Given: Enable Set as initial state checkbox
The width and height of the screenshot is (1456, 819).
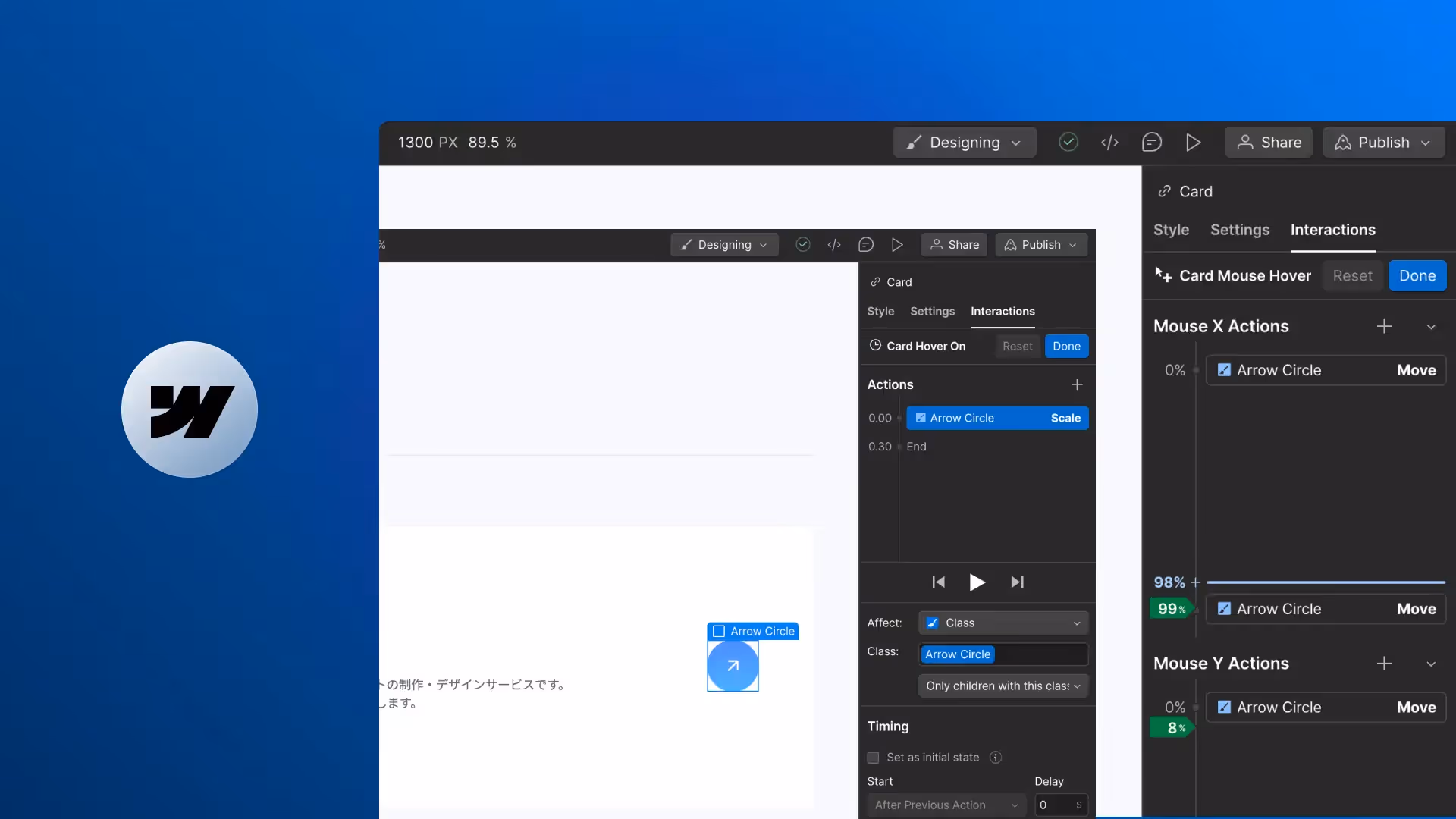Looking at the screenshot, I should (873, 758).
